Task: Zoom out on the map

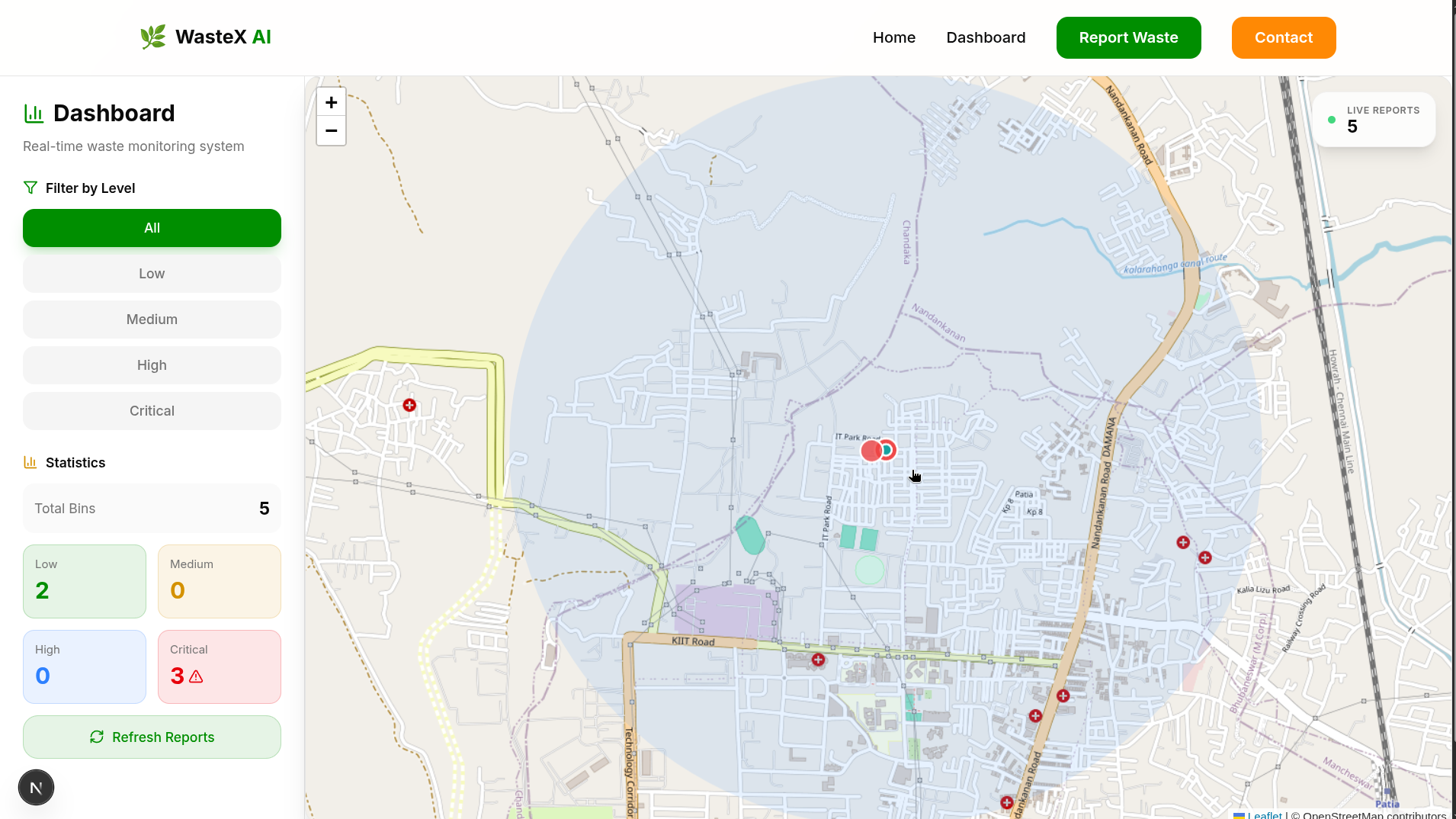Action: click(331, 131)
